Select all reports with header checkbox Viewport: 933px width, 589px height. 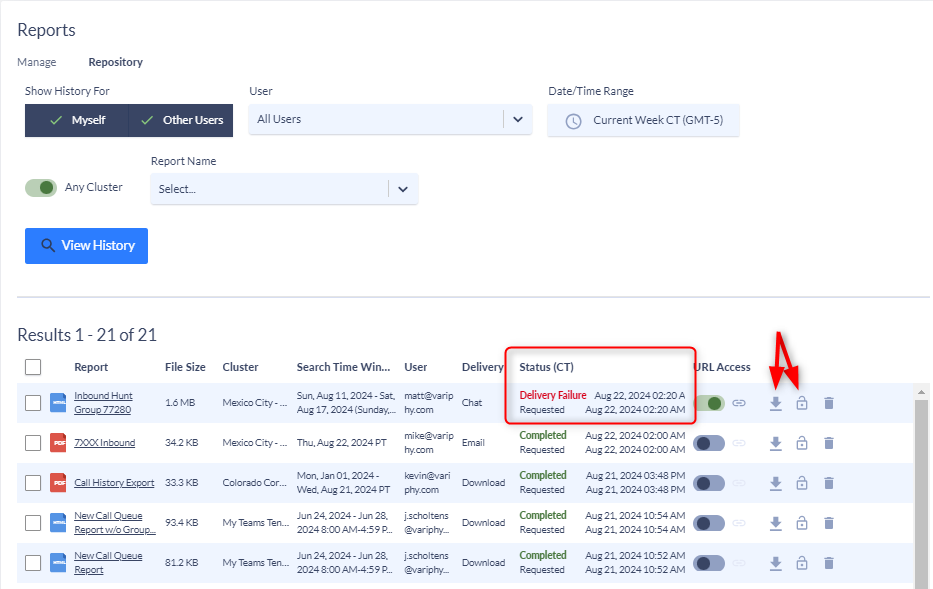pyautogui.click(x=33, y=367)
